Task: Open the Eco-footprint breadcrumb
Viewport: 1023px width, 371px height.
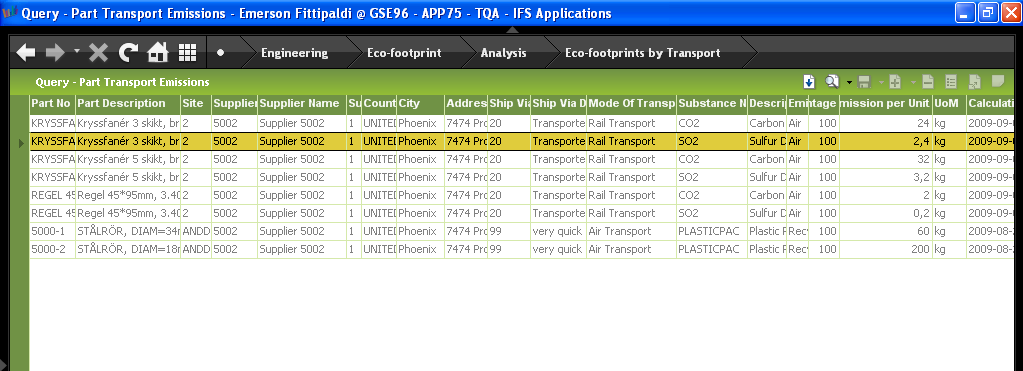Action: [x=404, y=53]
